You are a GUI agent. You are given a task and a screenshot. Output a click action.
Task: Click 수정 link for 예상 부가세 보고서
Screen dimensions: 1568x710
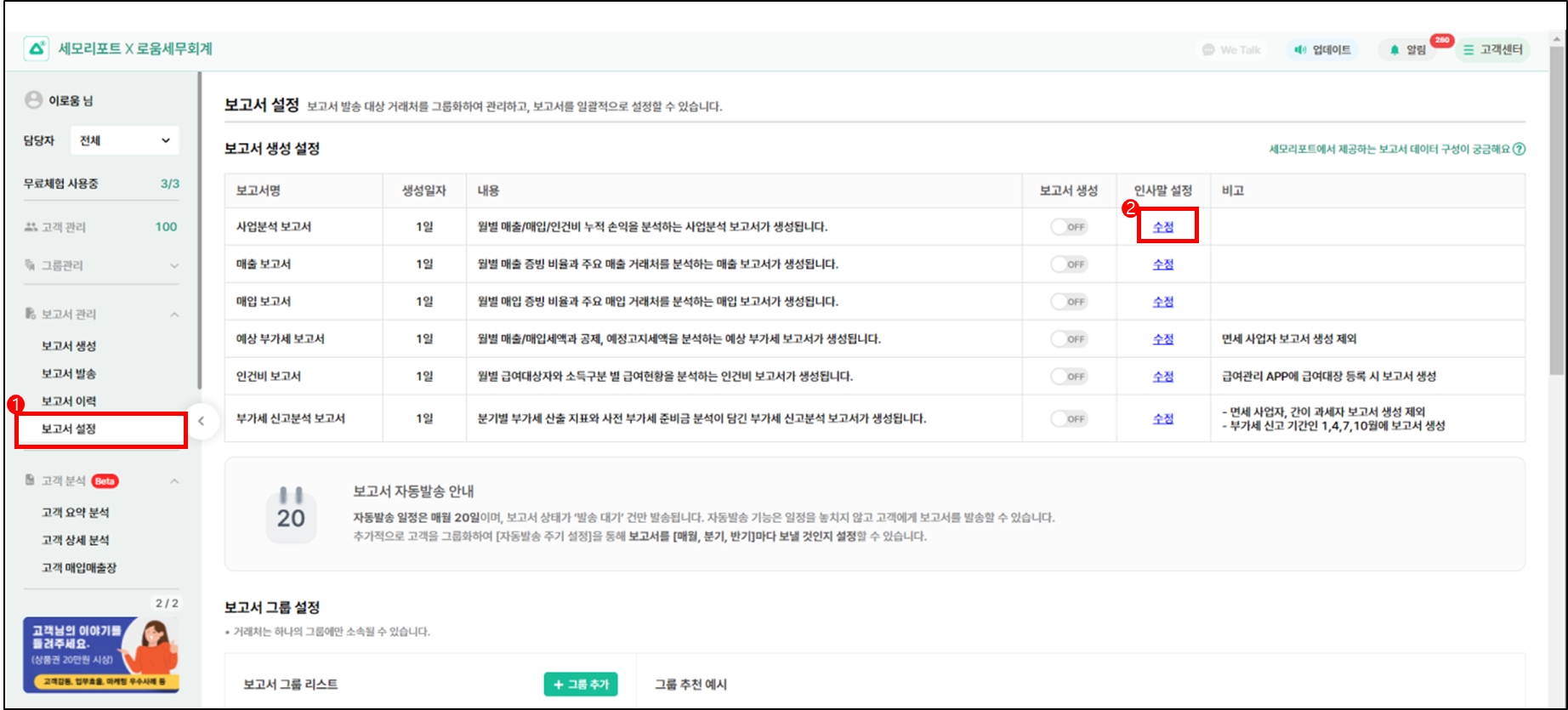[x=1162, y=339]
